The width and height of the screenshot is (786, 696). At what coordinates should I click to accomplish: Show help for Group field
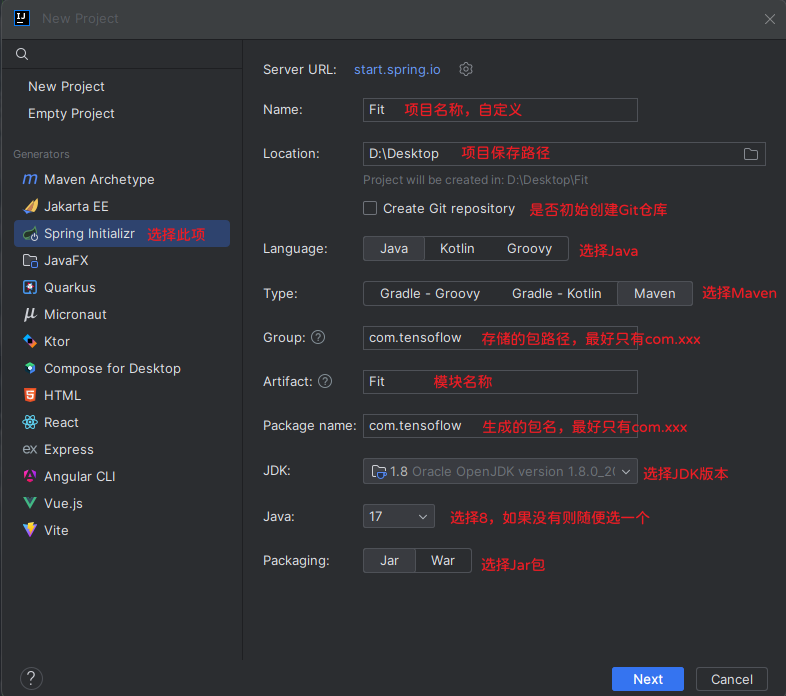318,337
